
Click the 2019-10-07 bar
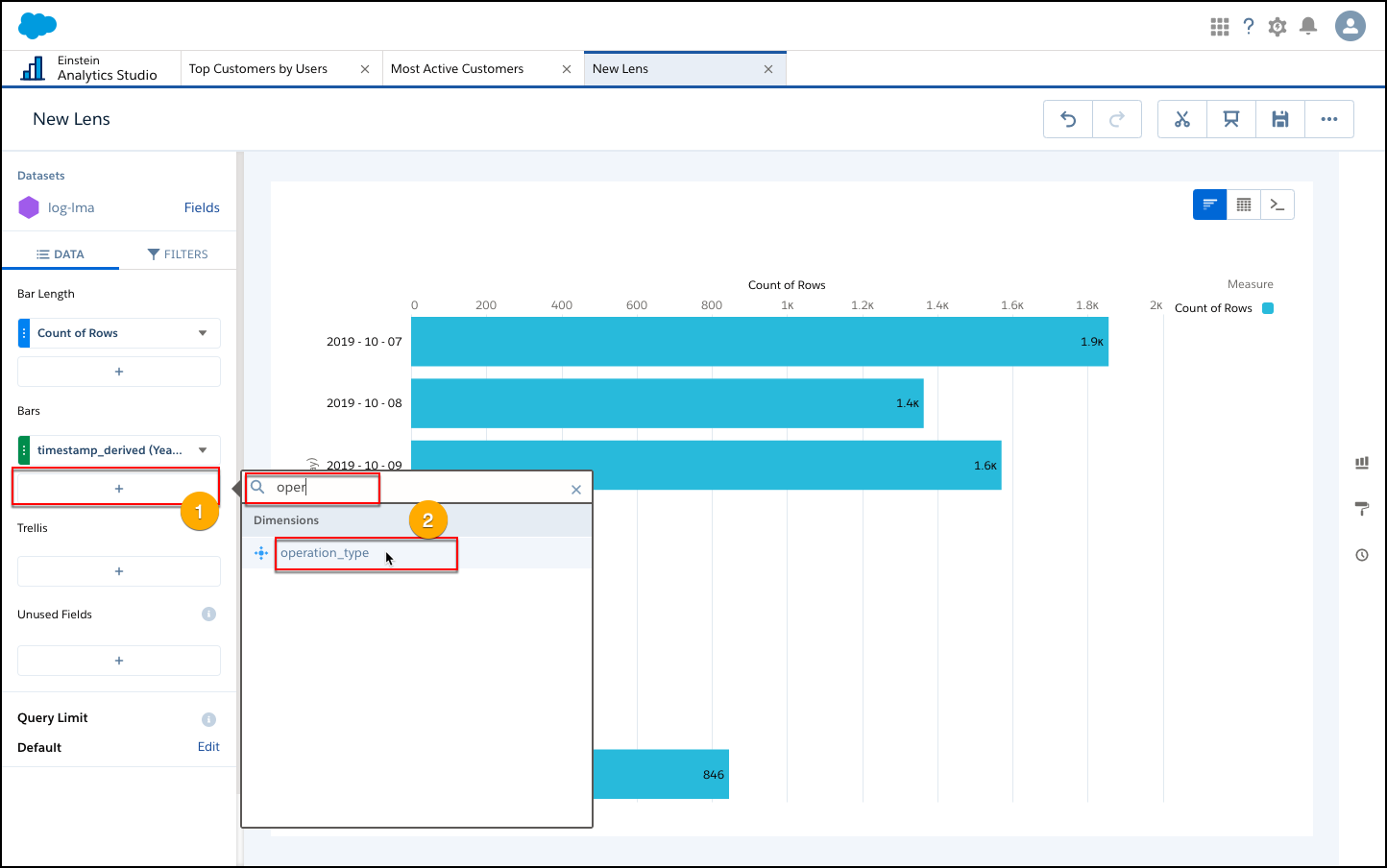(760, 342)
